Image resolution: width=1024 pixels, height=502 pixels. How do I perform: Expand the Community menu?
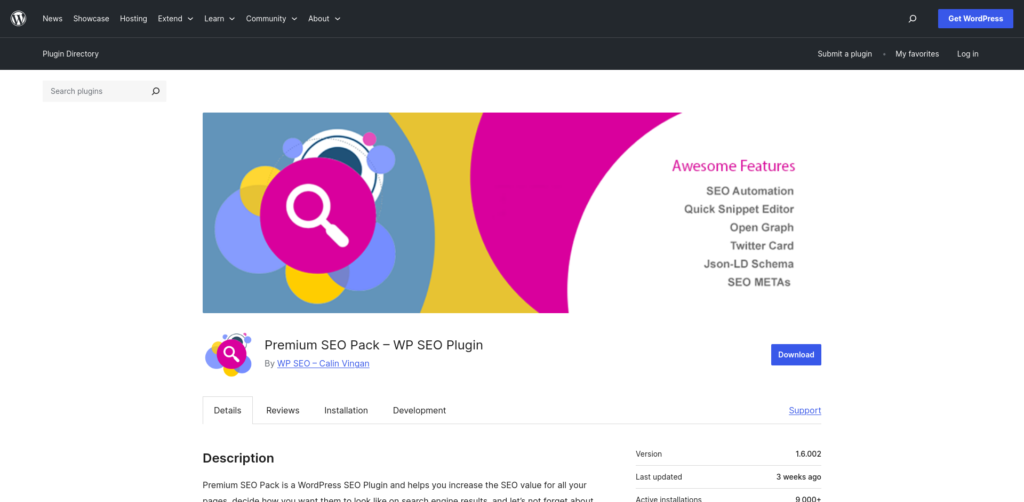[272, 18]
